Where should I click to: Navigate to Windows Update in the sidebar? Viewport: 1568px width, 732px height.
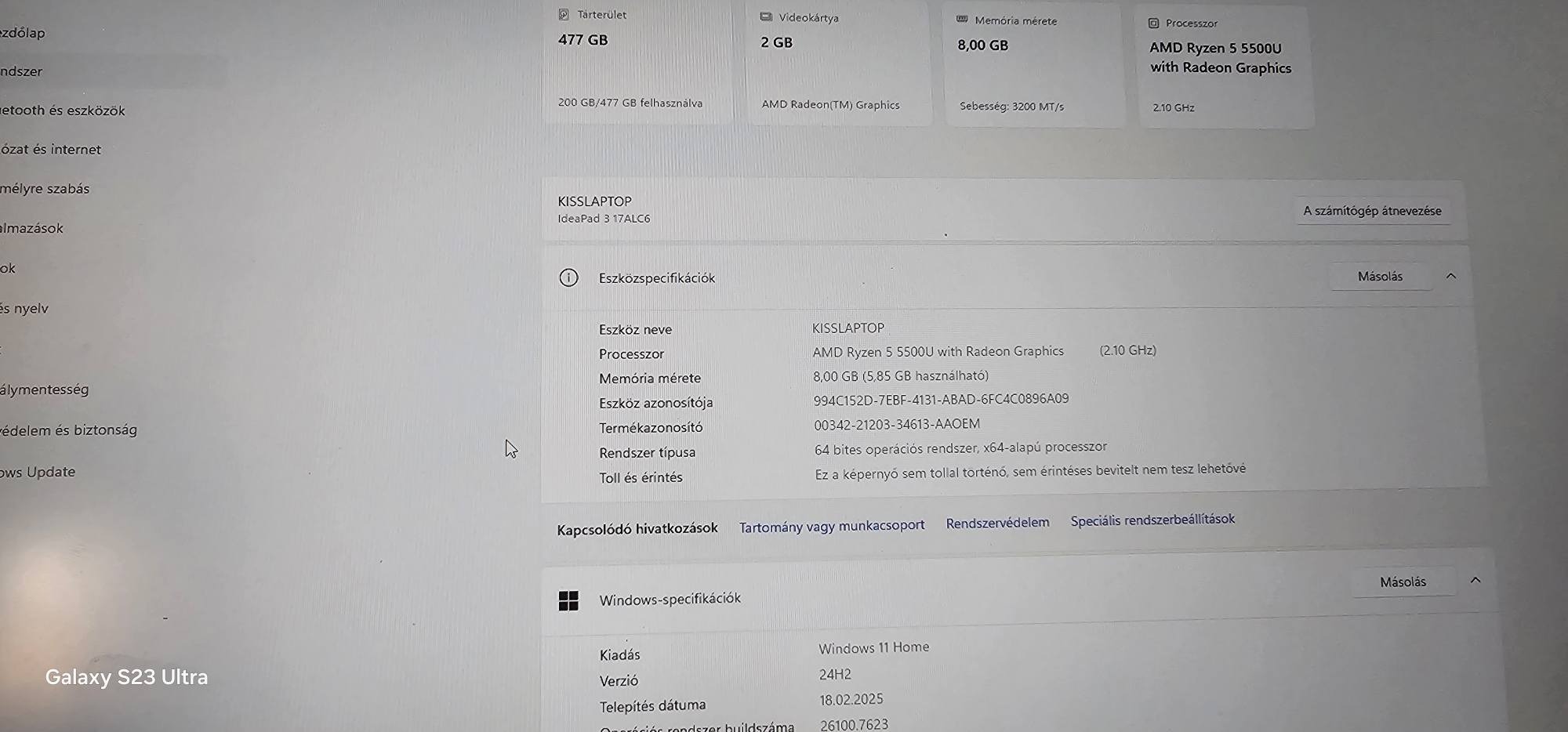[x=38, y=472]
